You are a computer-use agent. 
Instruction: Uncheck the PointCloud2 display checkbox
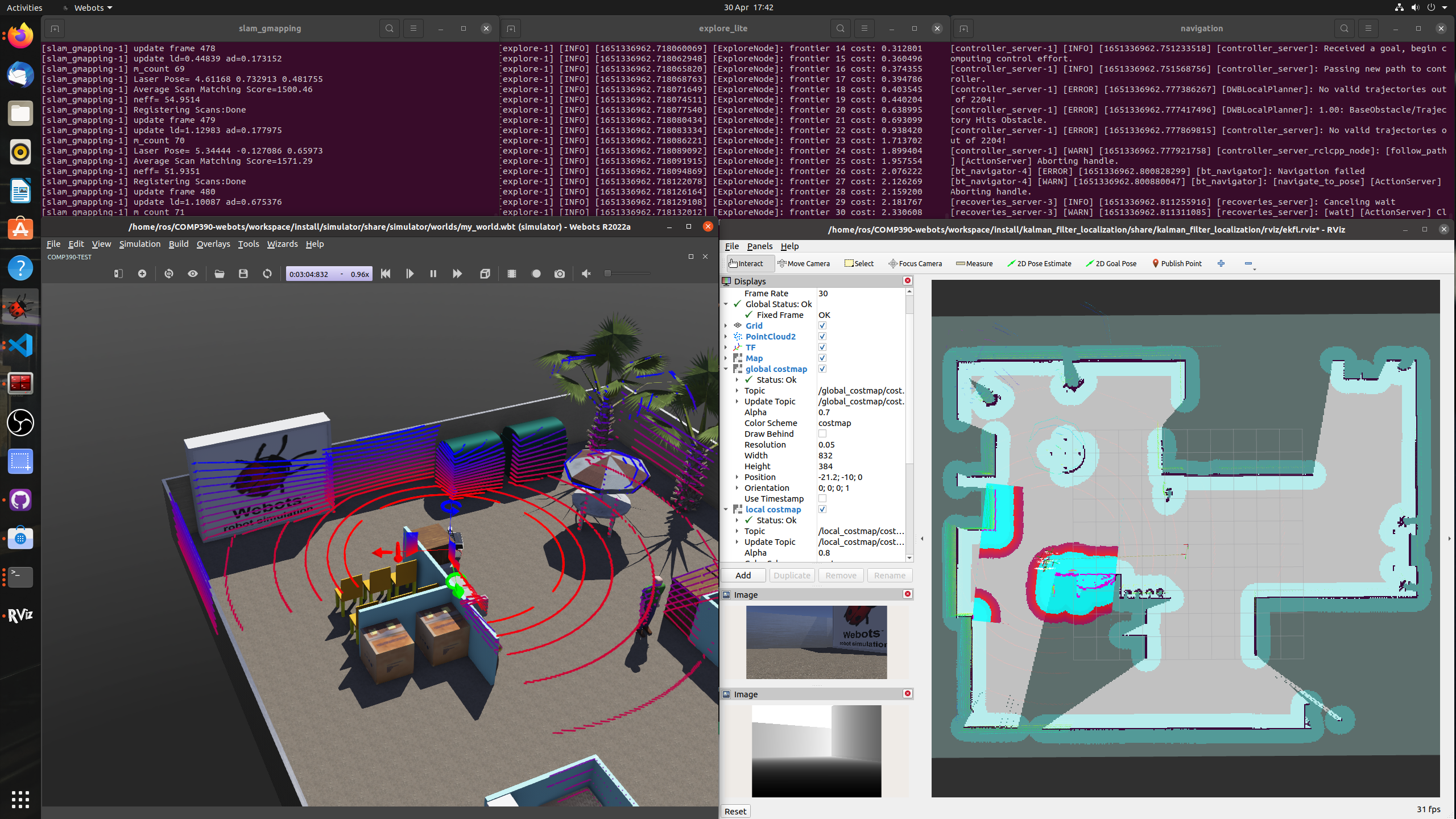tap(822, 336)
